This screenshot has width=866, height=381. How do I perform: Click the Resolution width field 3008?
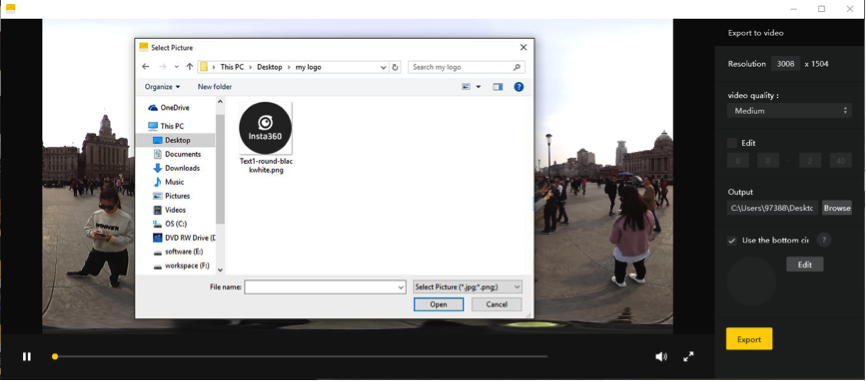785,64
